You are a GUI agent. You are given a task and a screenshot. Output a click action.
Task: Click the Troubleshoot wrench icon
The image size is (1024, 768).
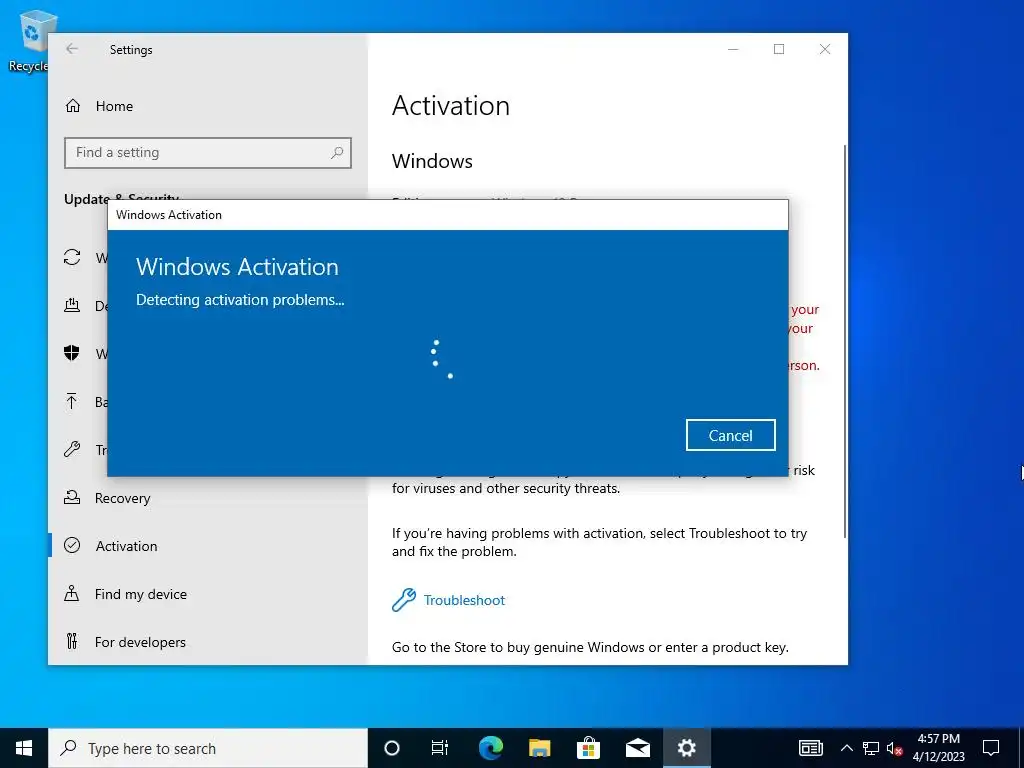[x=404, y=600]
